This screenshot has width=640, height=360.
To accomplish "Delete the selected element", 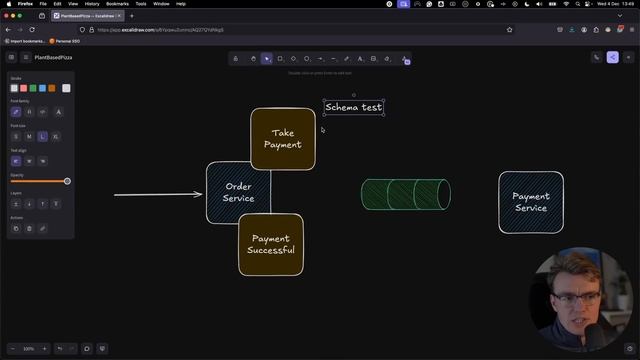I will pyautogui.click(x=29, y=229).
